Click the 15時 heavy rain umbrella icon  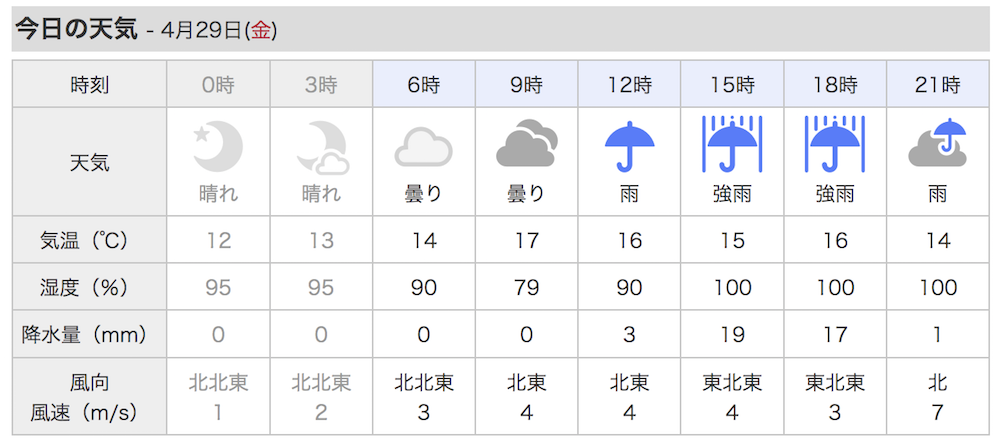pos(732,144)
